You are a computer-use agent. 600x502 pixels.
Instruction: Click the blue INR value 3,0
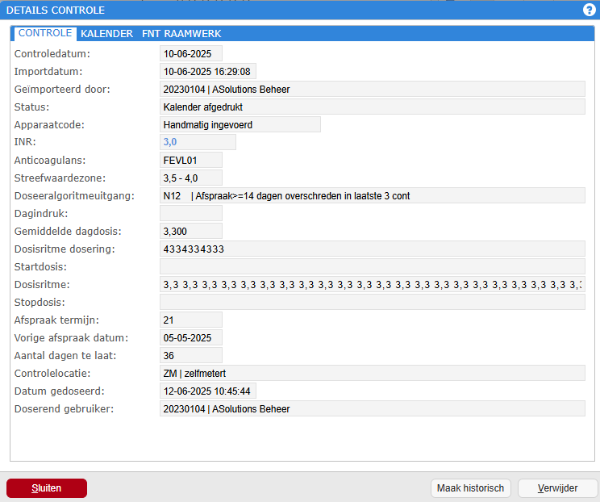tap(170, 142)
